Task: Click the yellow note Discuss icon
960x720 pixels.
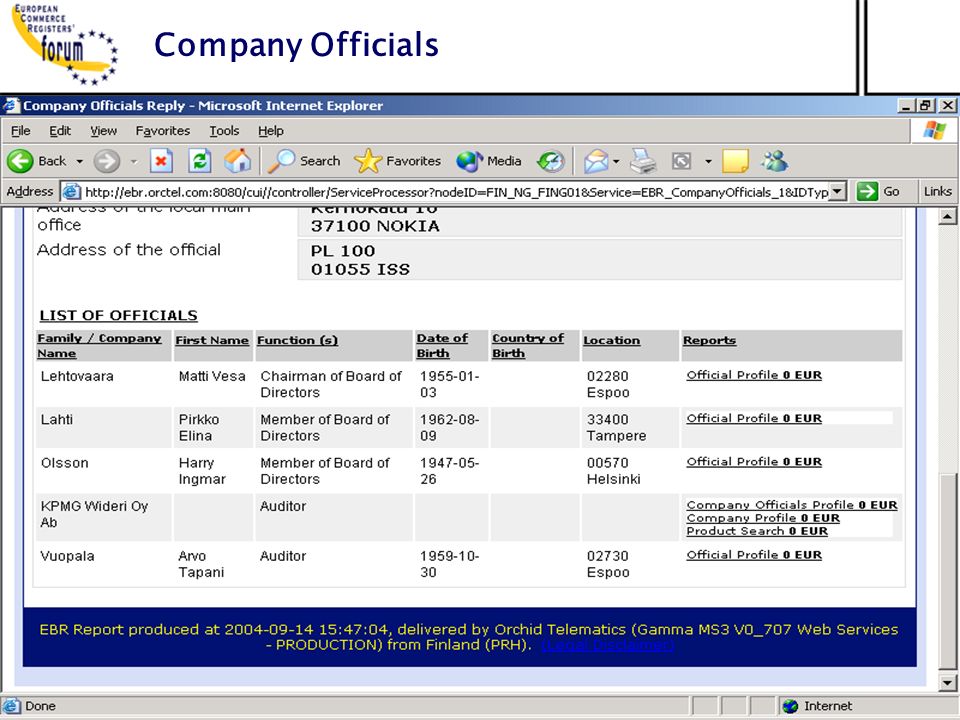Action: coord(735,161)
